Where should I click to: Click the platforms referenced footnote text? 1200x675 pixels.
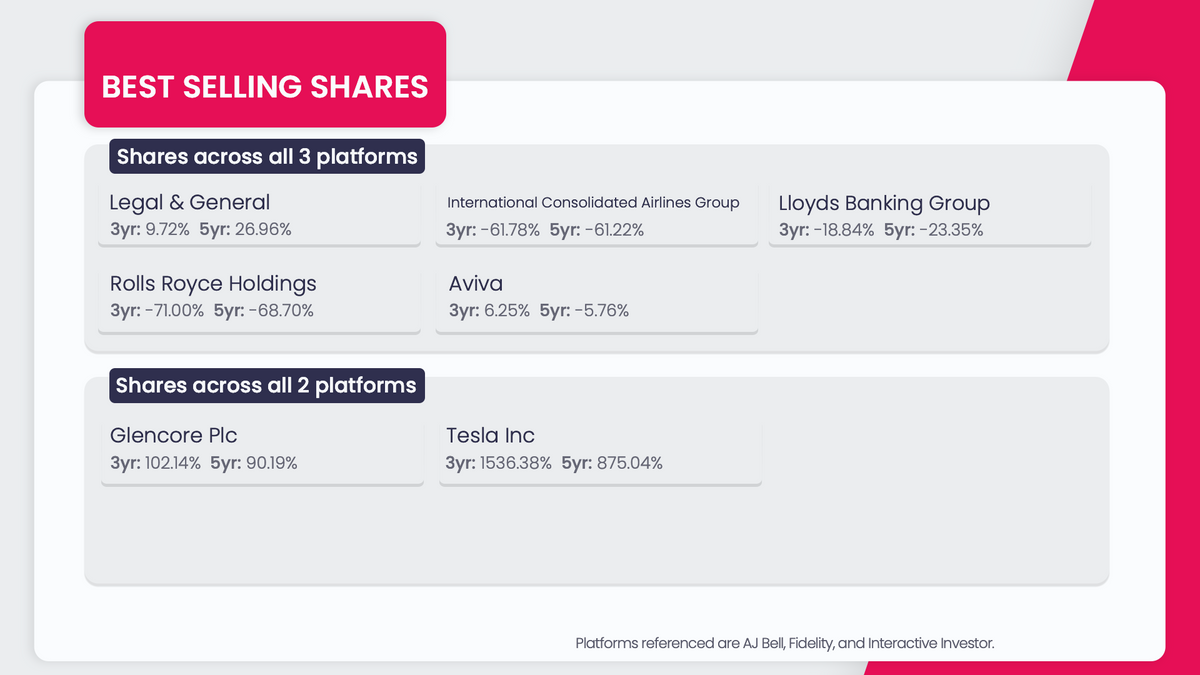785,643
